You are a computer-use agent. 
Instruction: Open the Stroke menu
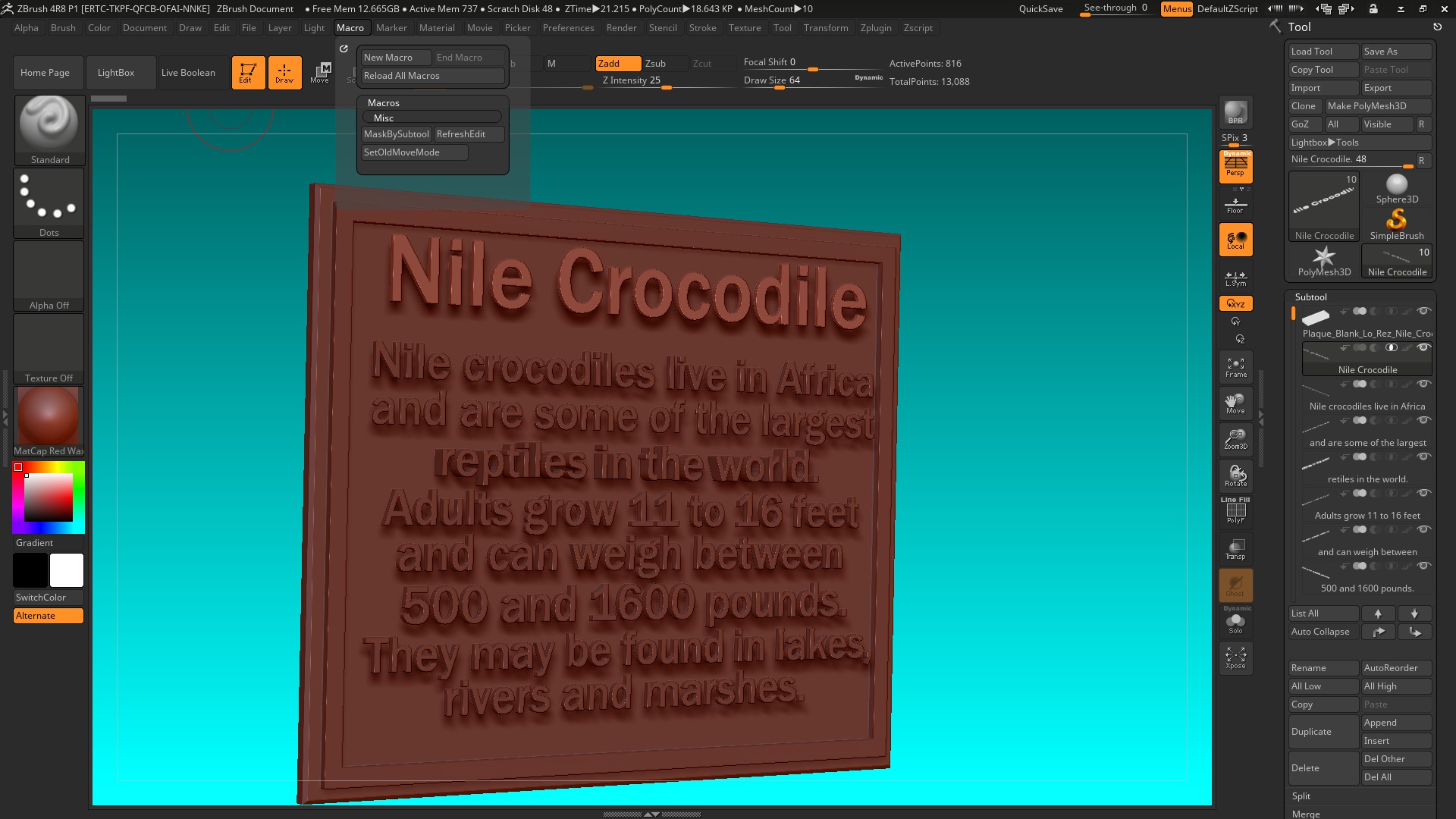702,28
